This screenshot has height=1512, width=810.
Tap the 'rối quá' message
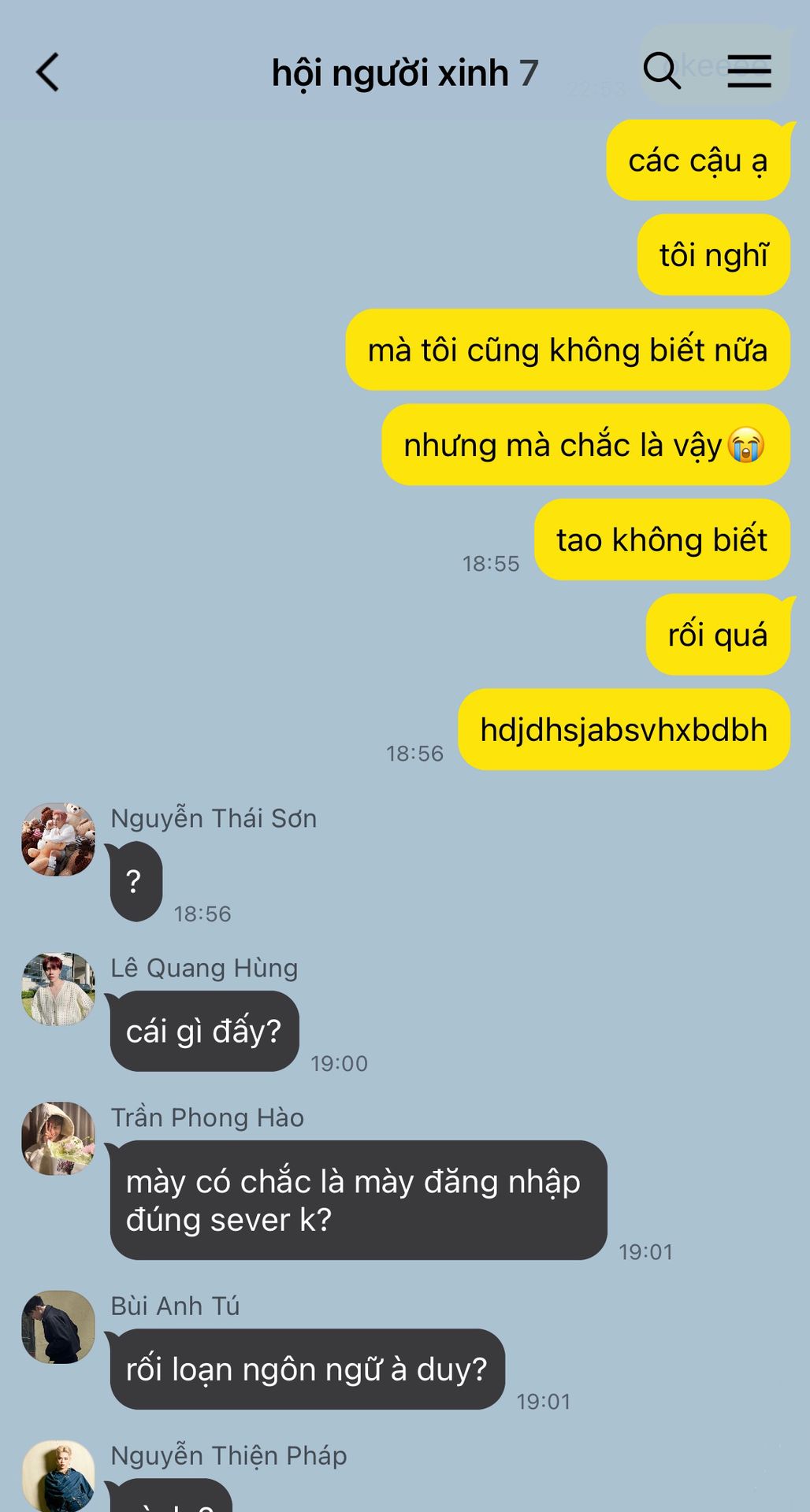(x=718, y=635)
